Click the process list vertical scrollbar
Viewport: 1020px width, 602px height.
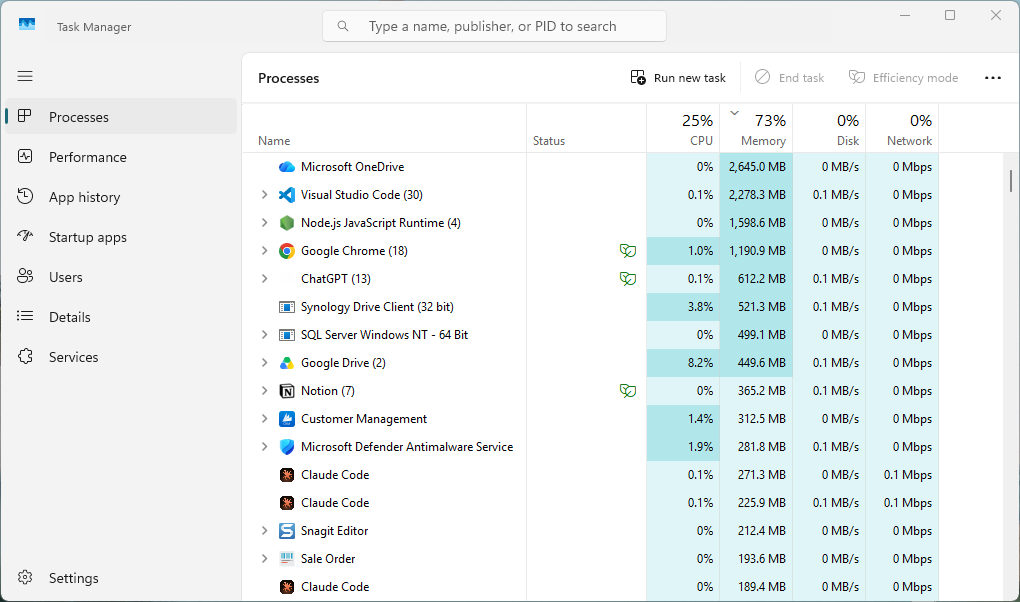point(1011,181)
